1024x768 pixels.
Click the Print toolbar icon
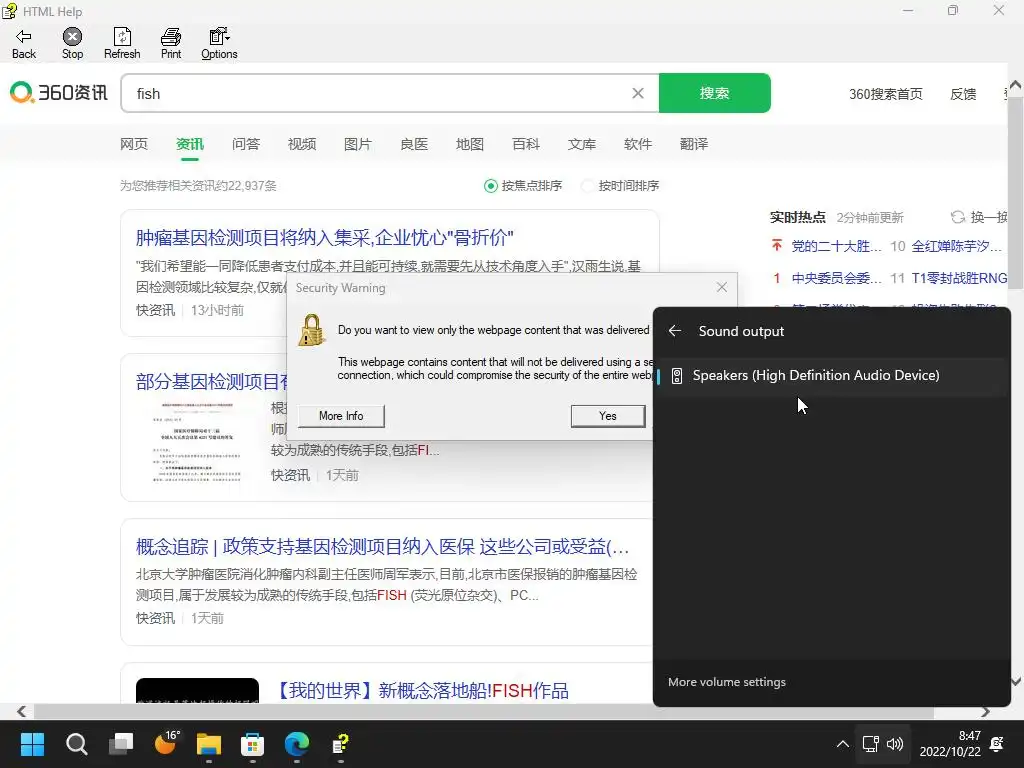click(x=171, y=44)
